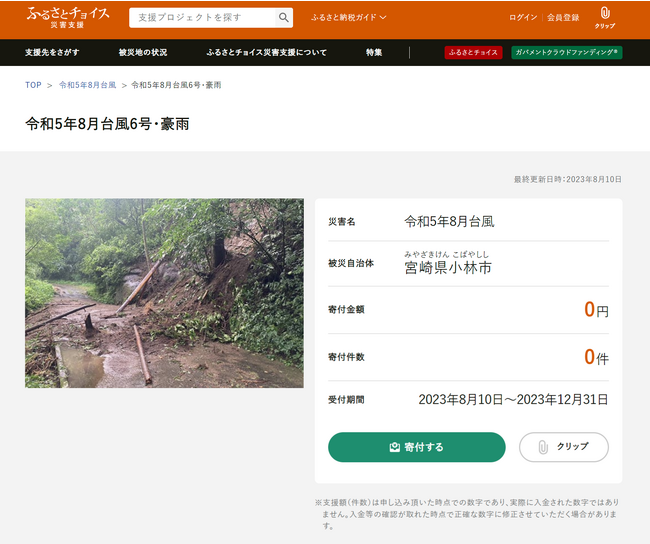Select 被災地の状況 menu item
The width and height of the screenshot is (650, 544).
pos(143,52)
